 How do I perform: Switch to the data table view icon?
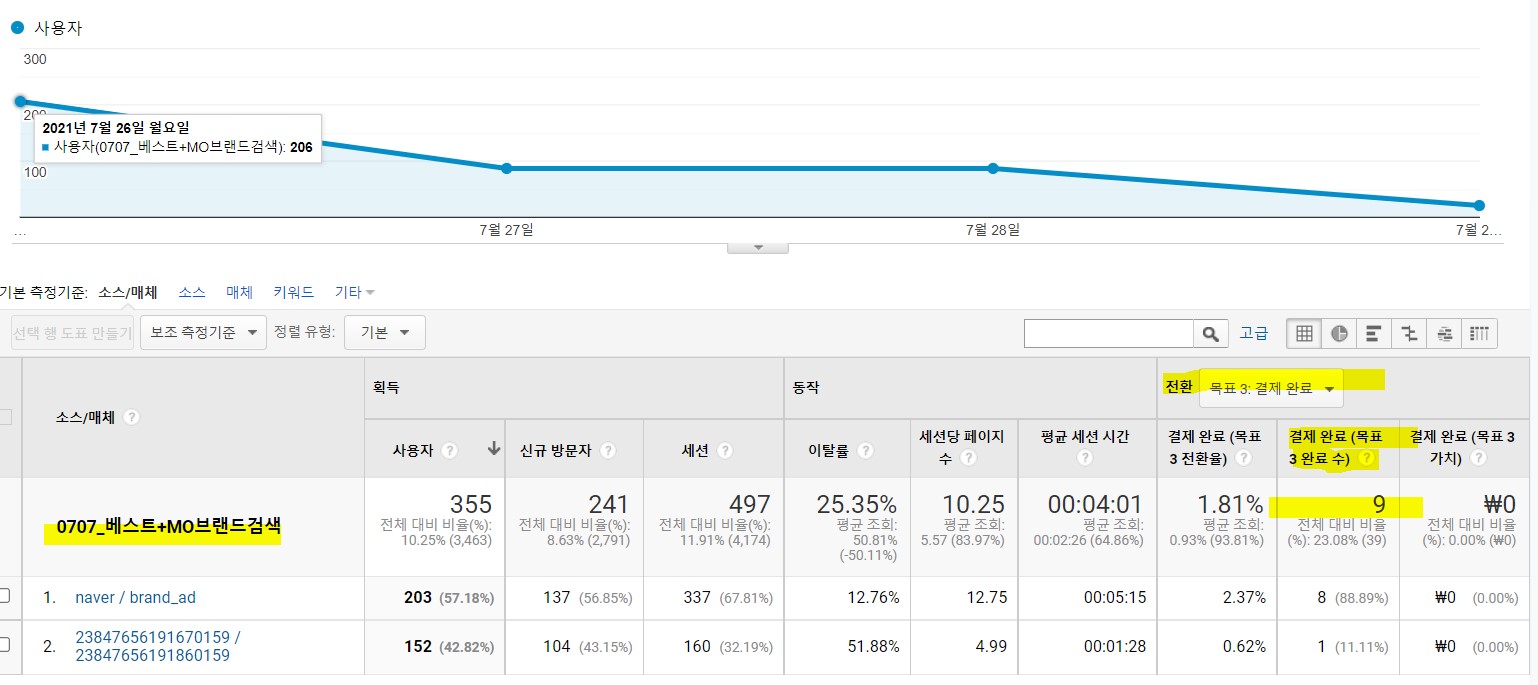click(1304, 334)
